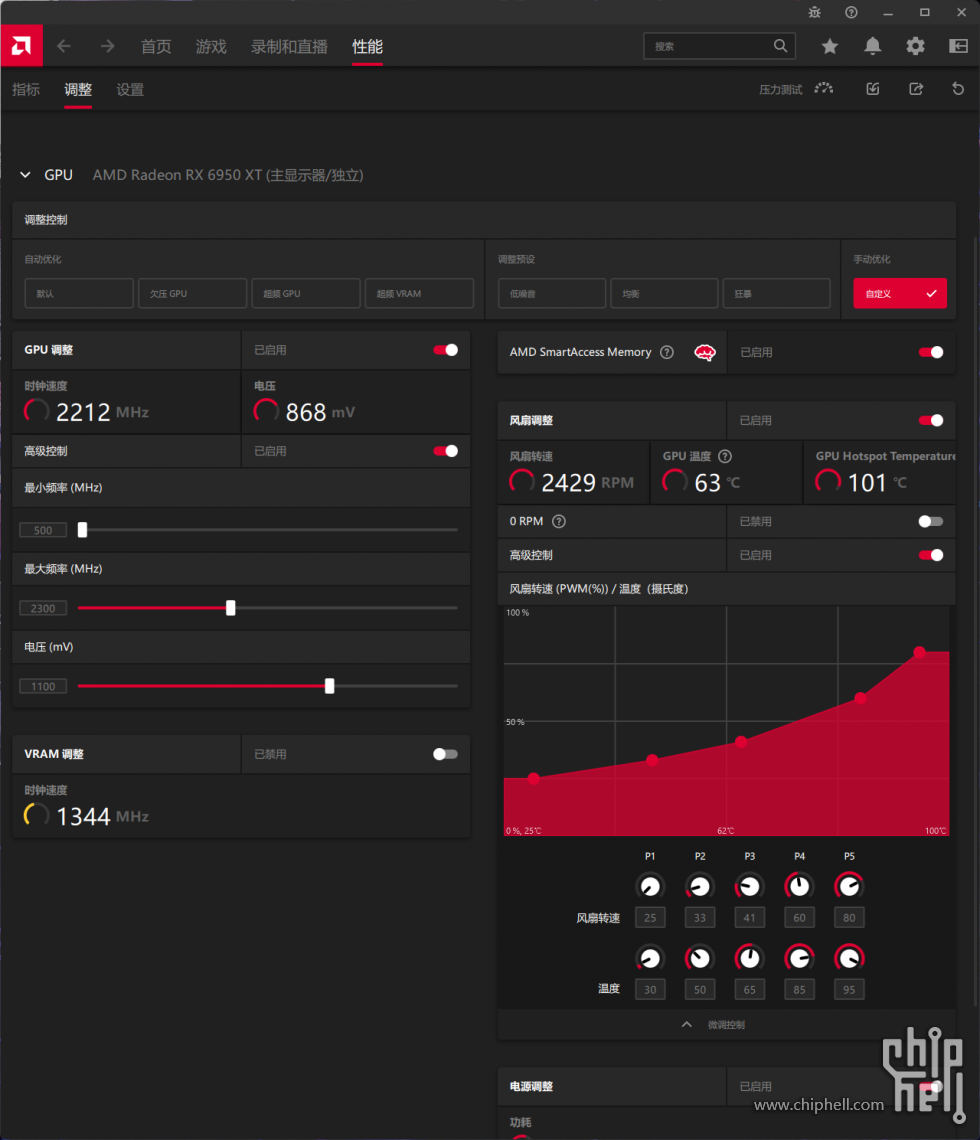Open the 性能 tab
Viewport: 980px width, 1140px height.
[x=367, y=47]
